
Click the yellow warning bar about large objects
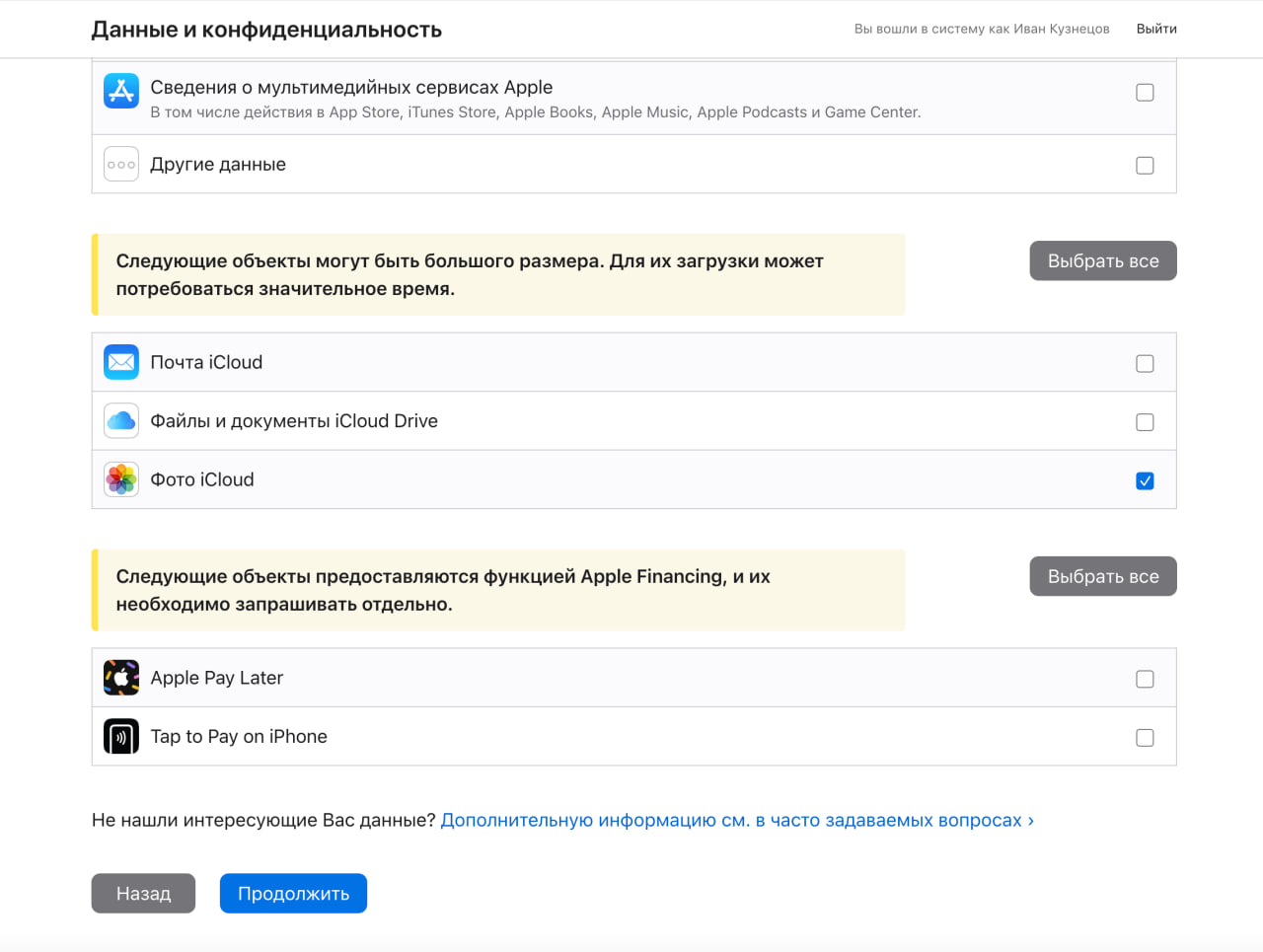click(x=498, y=273)
